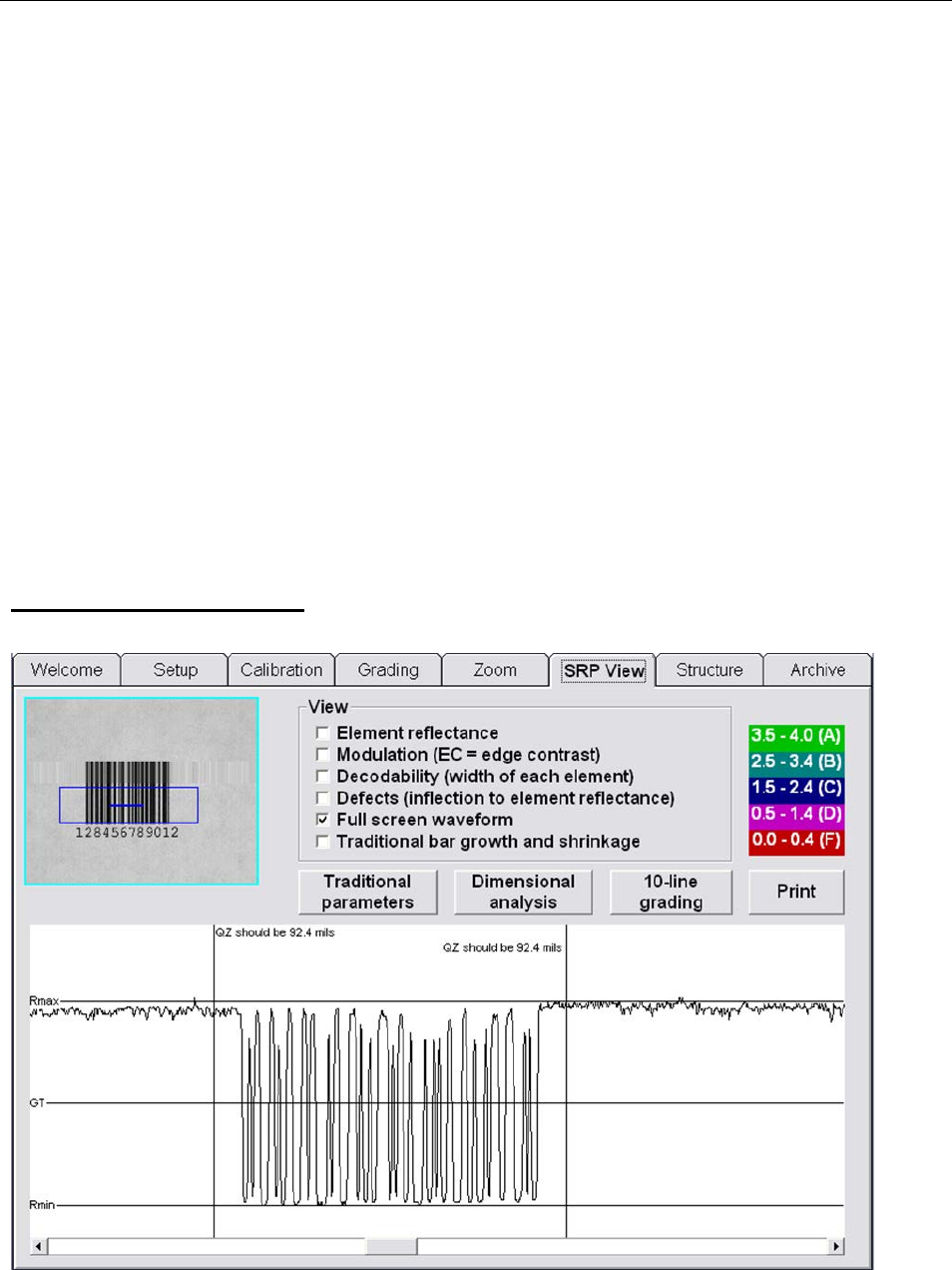
Task: Click the blue 1.5 - 2.4 (C) grade swatch
Action: [x=796, y=788]
